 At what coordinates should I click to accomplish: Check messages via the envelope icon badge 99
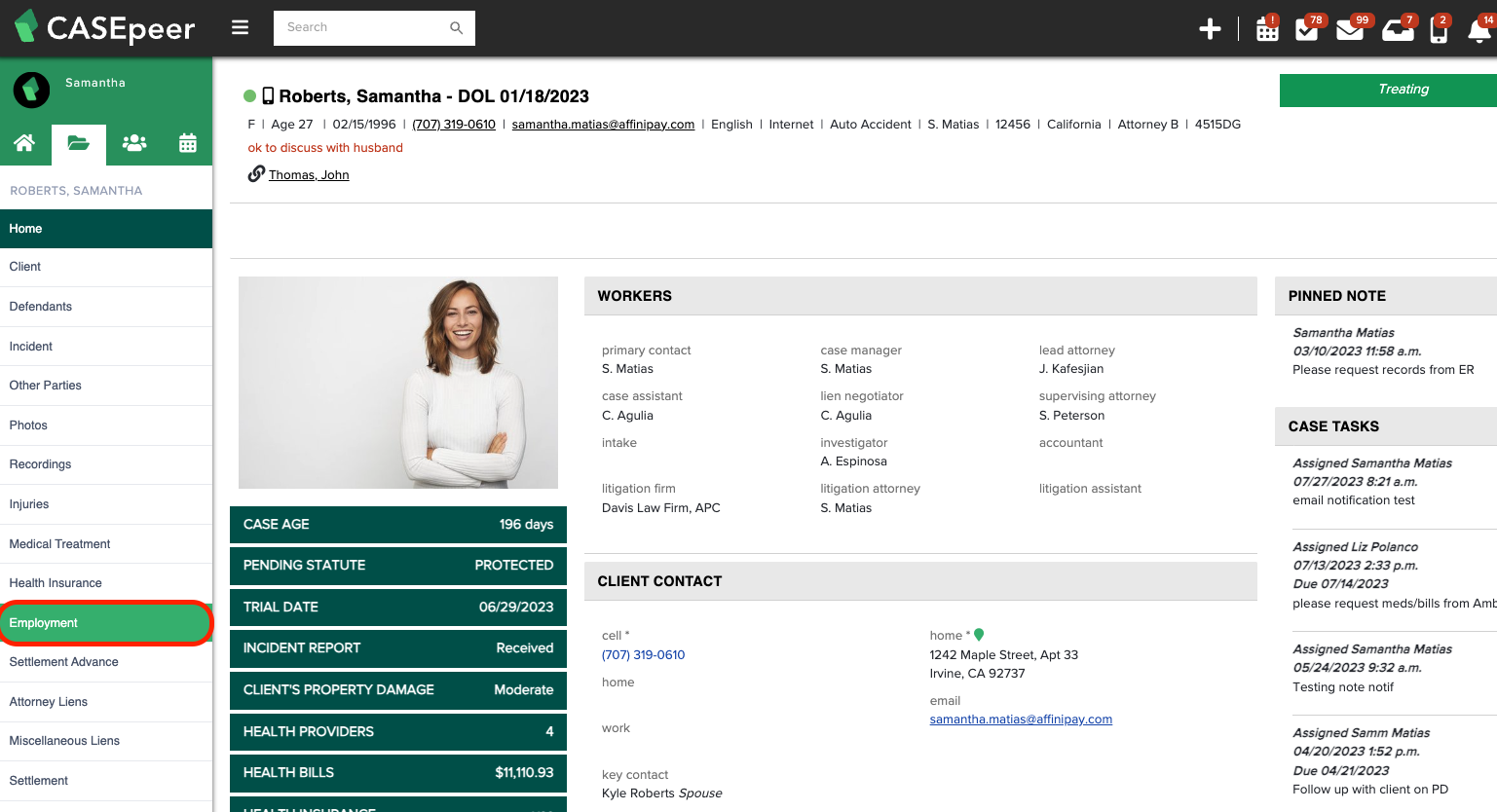point(1349,30)
